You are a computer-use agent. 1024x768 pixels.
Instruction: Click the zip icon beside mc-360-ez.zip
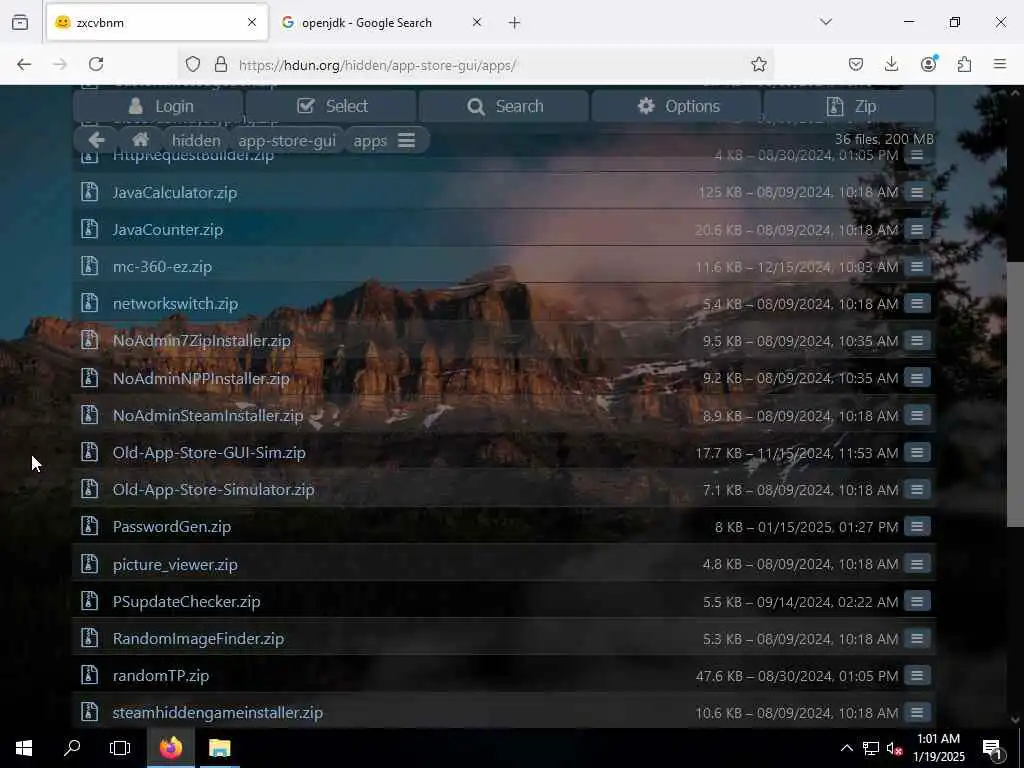tap(89, 266)
